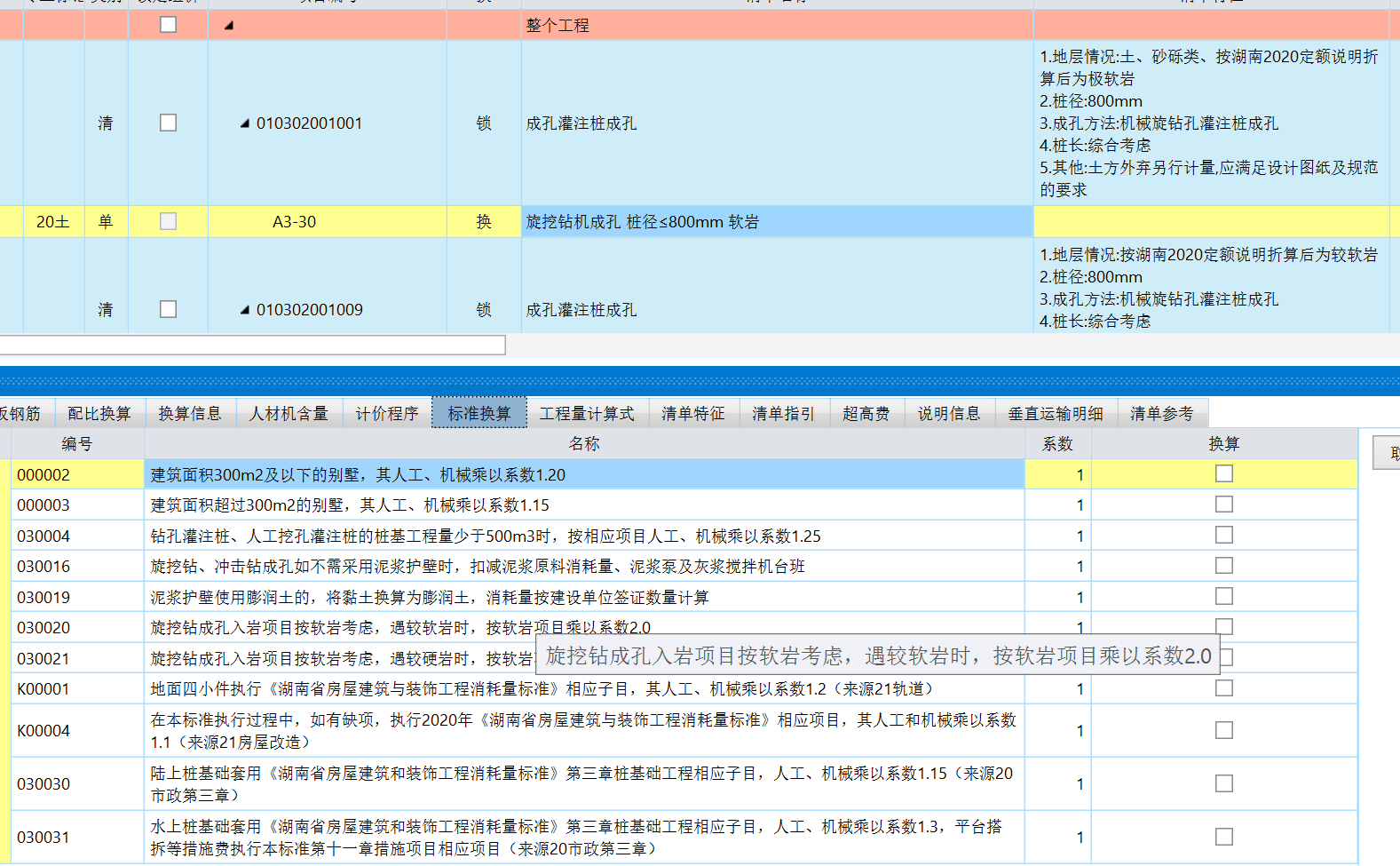The height and width of the screenshot is (866, 1400).
Task: Click the 旋挖钻机成孔 桩径≤800mm 软岩 name cell
Action: (778, 222)
